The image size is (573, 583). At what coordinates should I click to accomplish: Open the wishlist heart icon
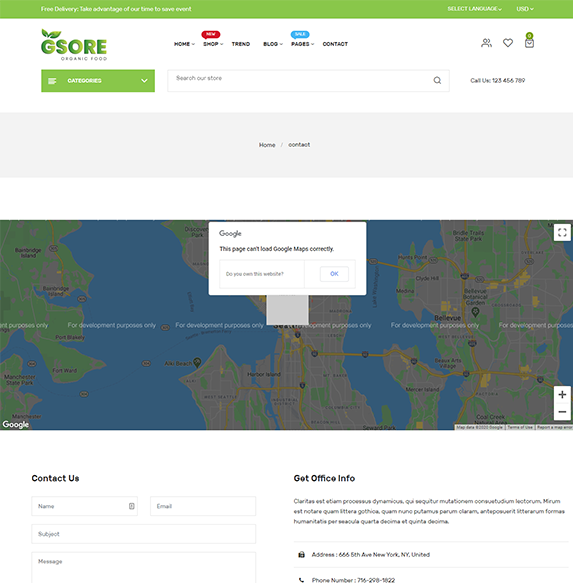pos(508,43)
